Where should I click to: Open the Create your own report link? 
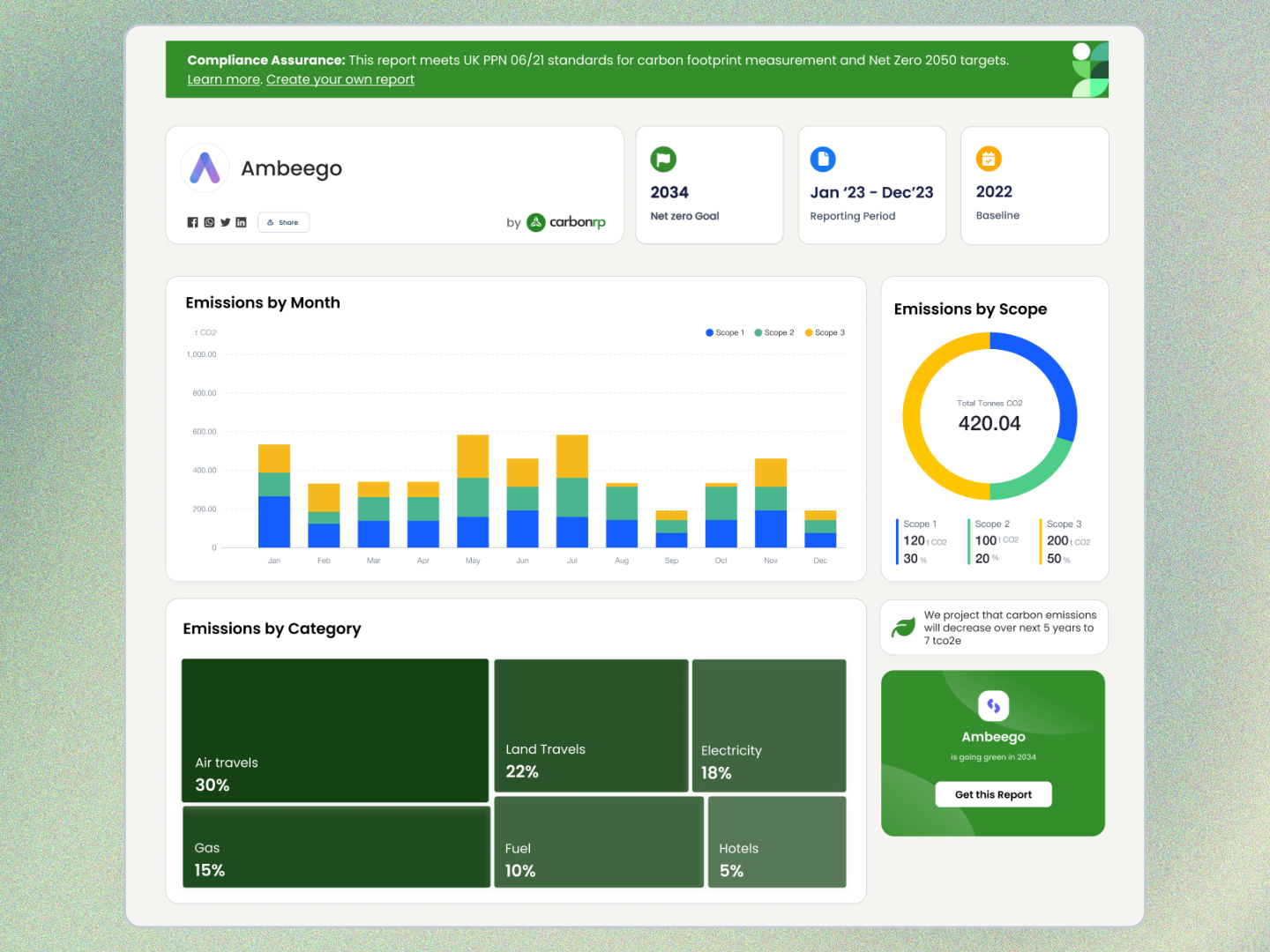340,79
